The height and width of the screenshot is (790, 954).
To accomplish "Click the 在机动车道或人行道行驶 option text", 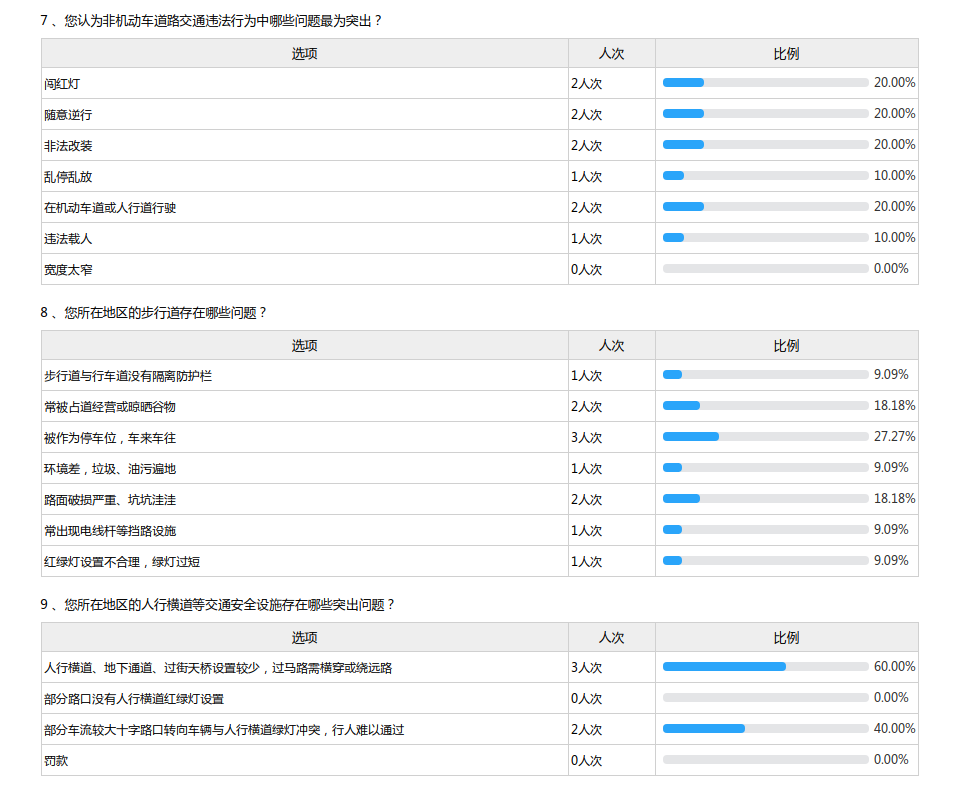I will [x=110, y=208].
